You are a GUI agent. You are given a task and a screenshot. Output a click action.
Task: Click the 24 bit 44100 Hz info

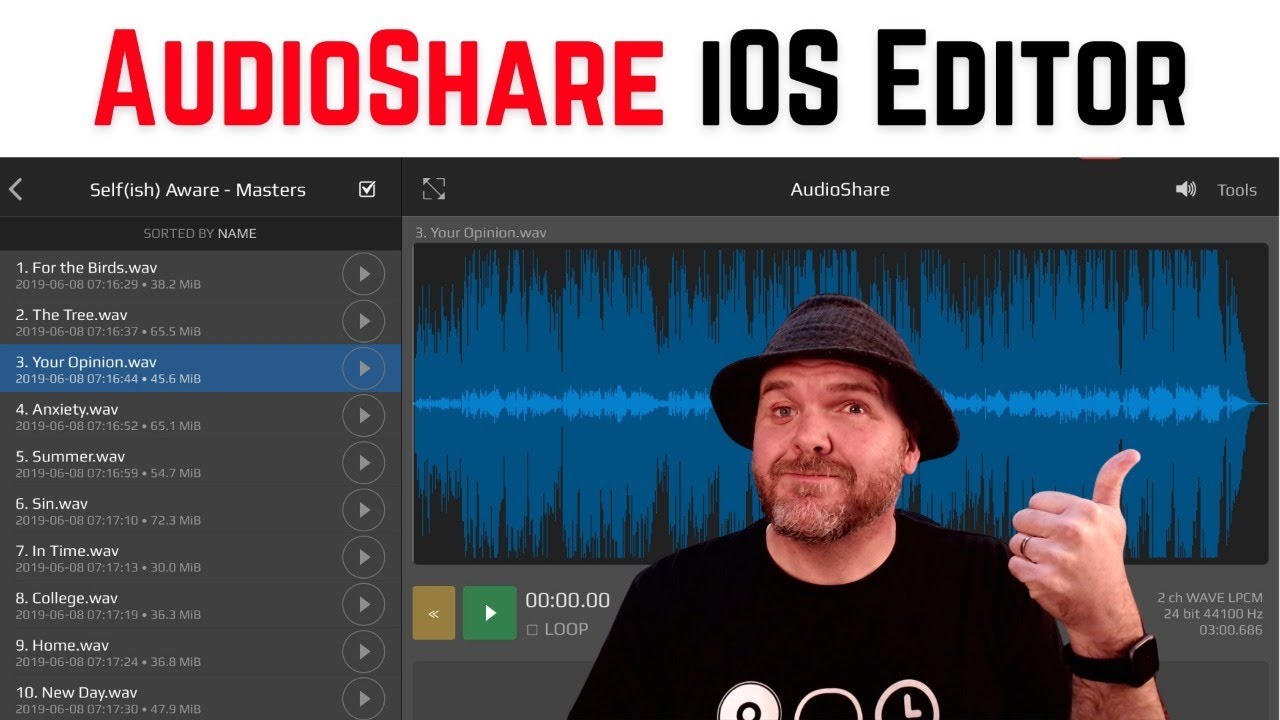click(1213, 614)
